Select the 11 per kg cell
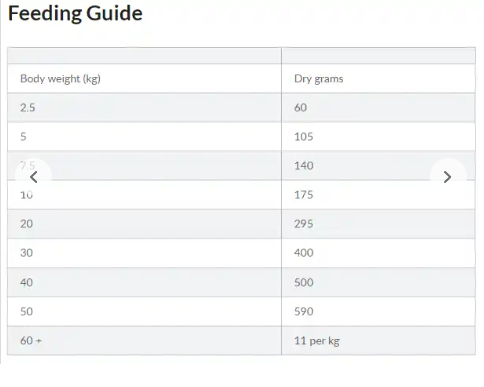Viewport: 484px width, 387px height. pos(378,341)
